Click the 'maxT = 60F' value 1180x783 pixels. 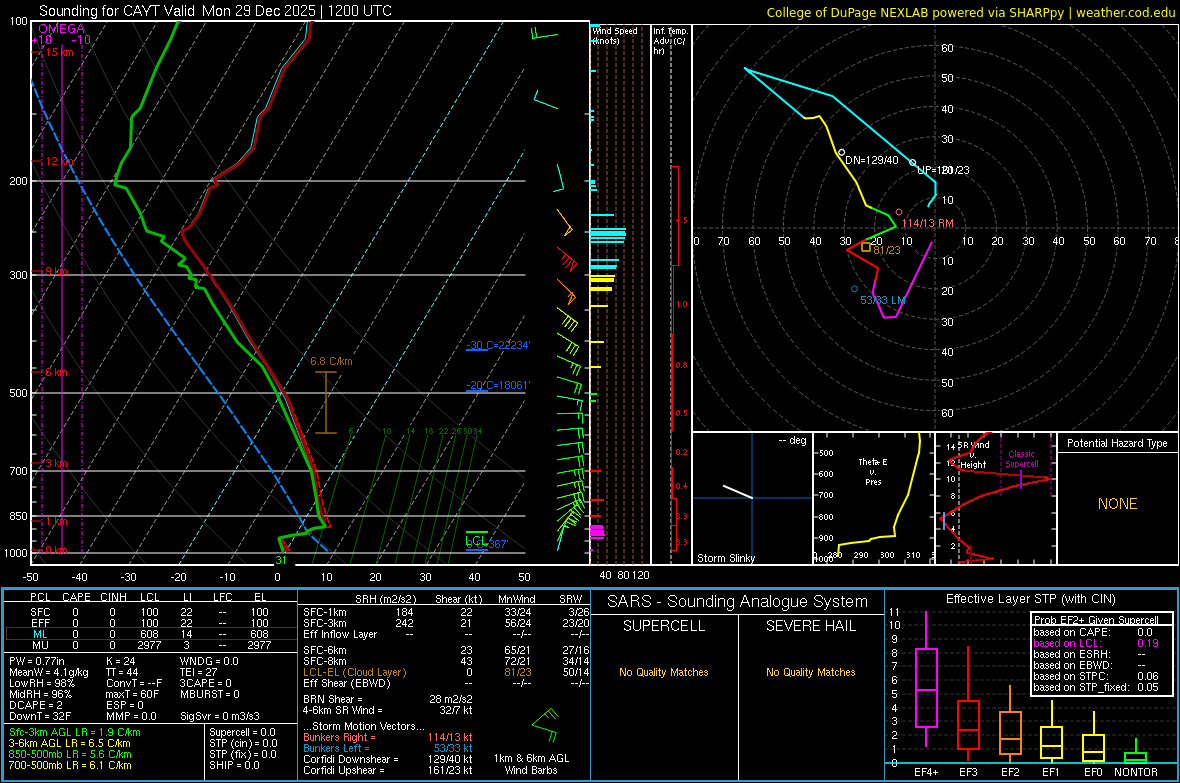(x=132, y=694)
